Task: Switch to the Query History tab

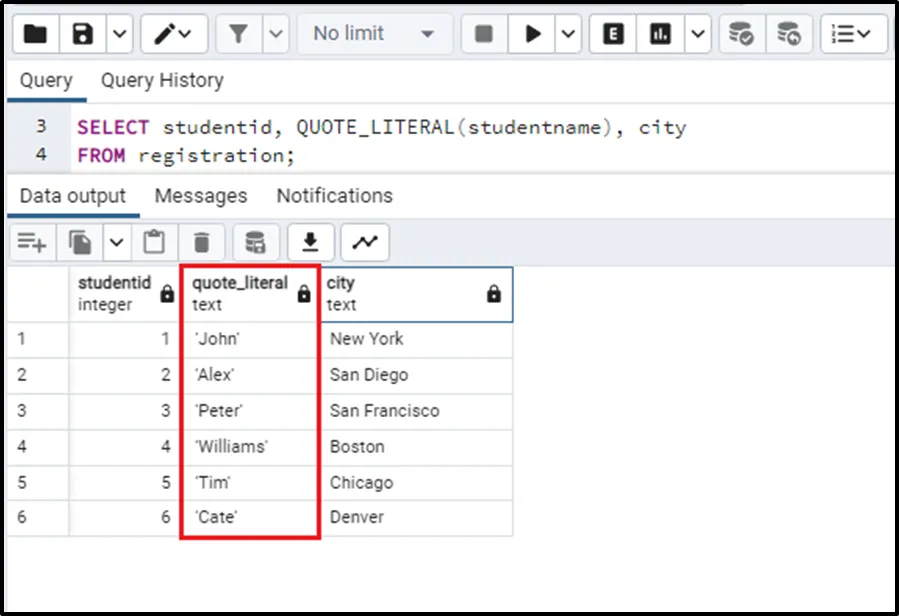Action: coord(162,81)
